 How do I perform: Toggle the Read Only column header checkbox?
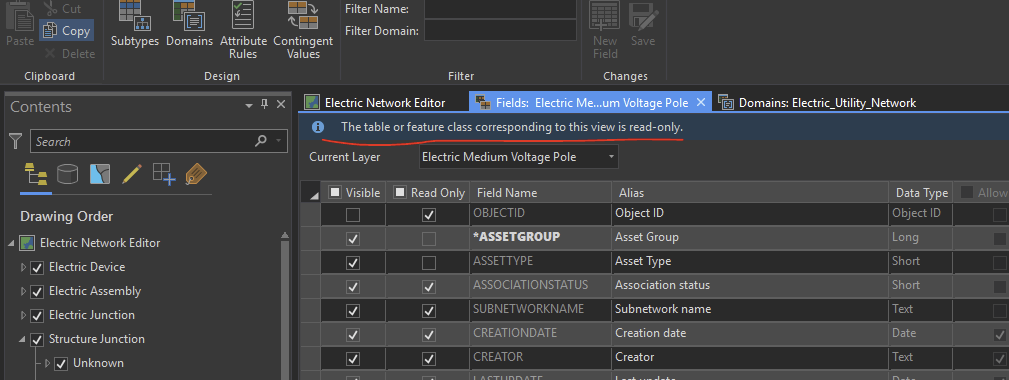tap(400, 192)
